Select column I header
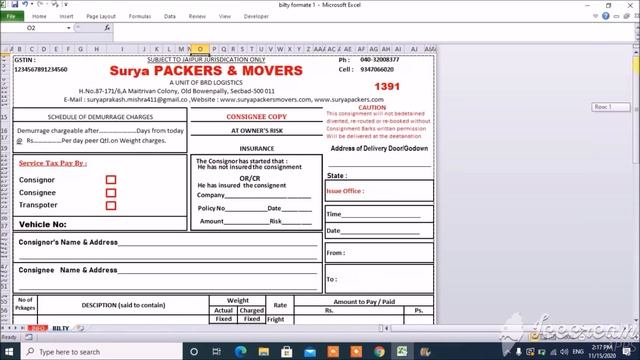 [122, 49]
